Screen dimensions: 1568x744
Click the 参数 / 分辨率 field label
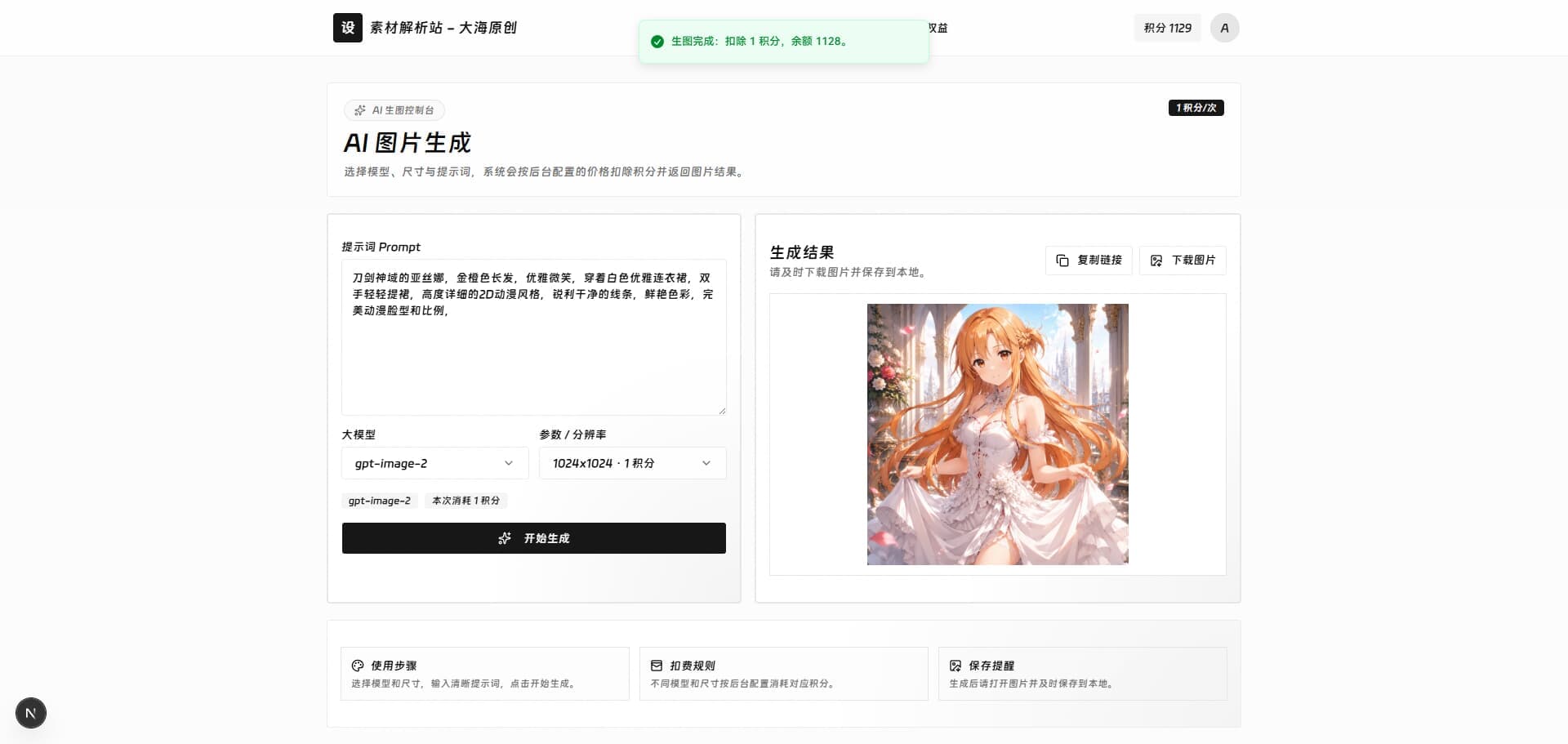(572, 434)
